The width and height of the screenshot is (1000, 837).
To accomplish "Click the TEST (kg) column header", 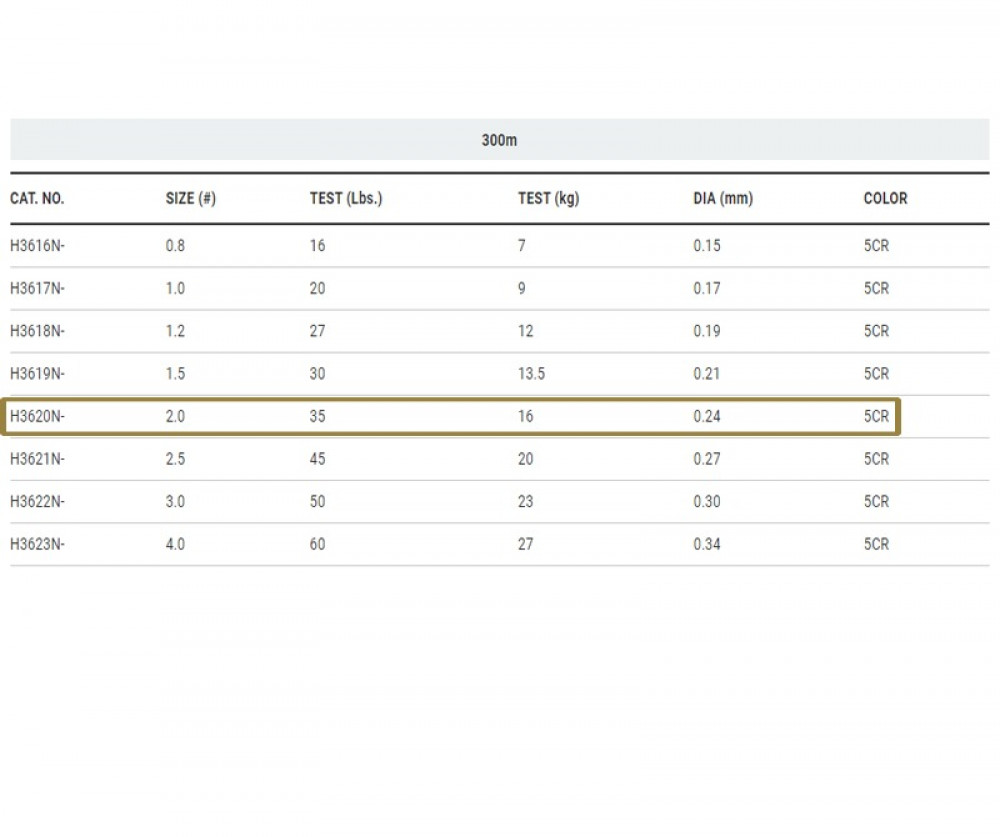I will pyautogui.click(x=548, y=198).
